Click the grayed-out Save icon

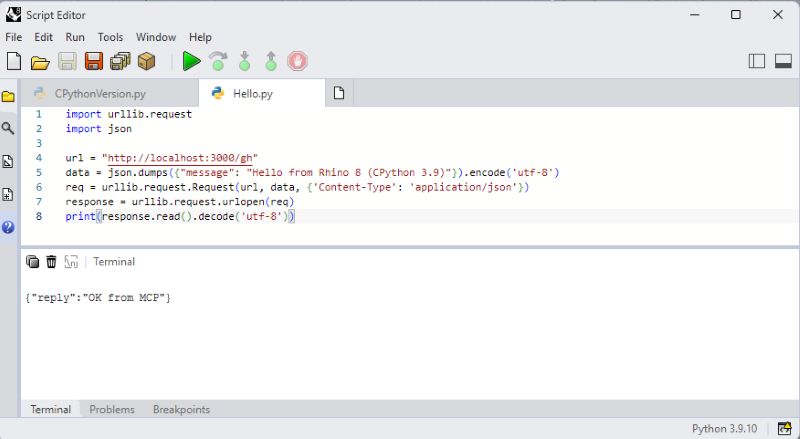[x=67, y=61]
